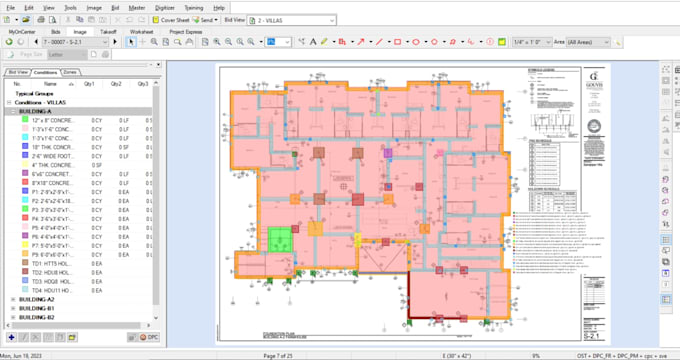Click the top icon in right-side toolbar
The width and height of the screenshot is (680, 360).
pyautogui.click(x=666, y=69)
